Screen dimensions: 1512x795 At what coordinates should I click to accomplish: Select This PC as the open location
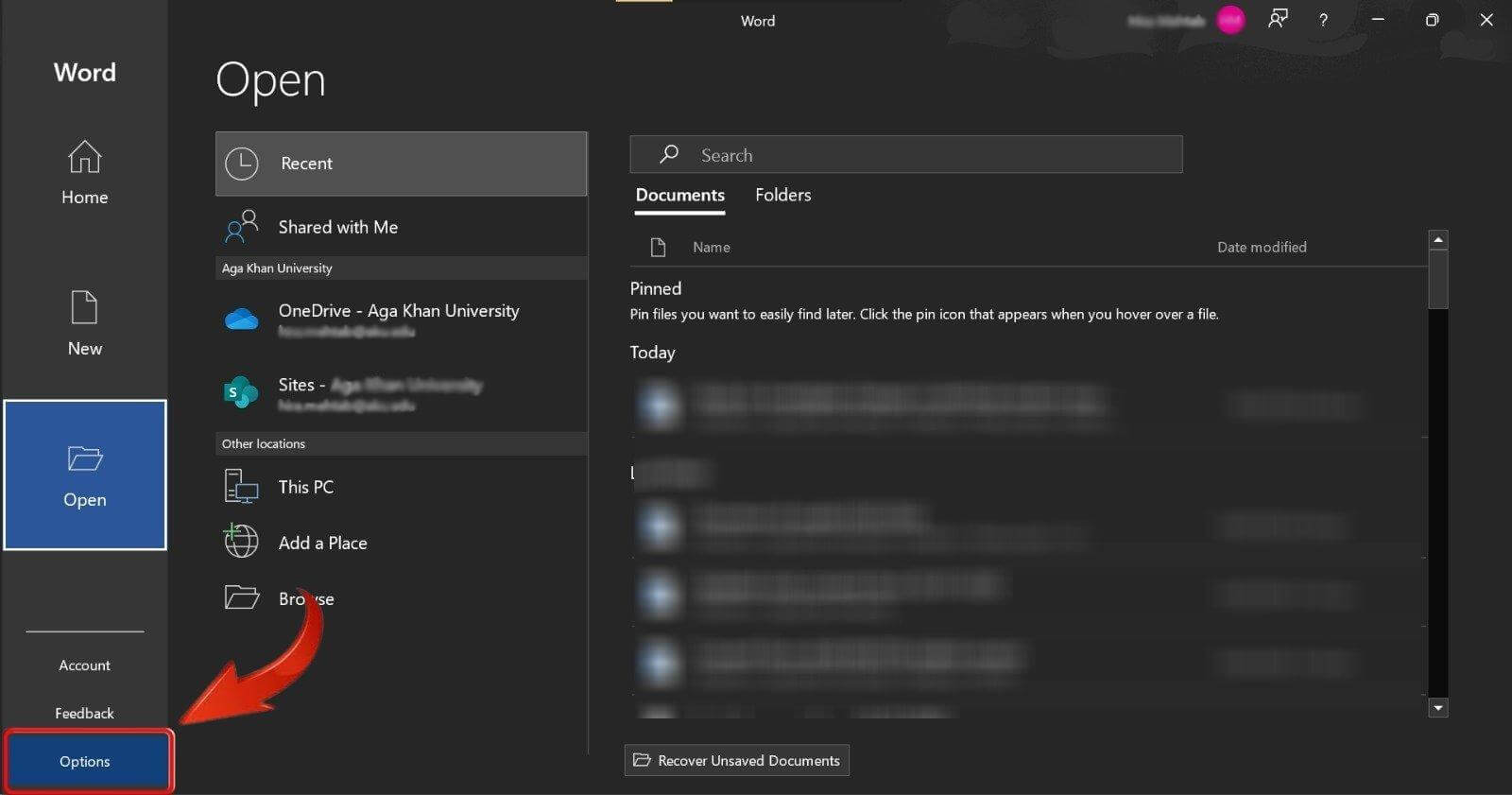click(x=402, y=487)
